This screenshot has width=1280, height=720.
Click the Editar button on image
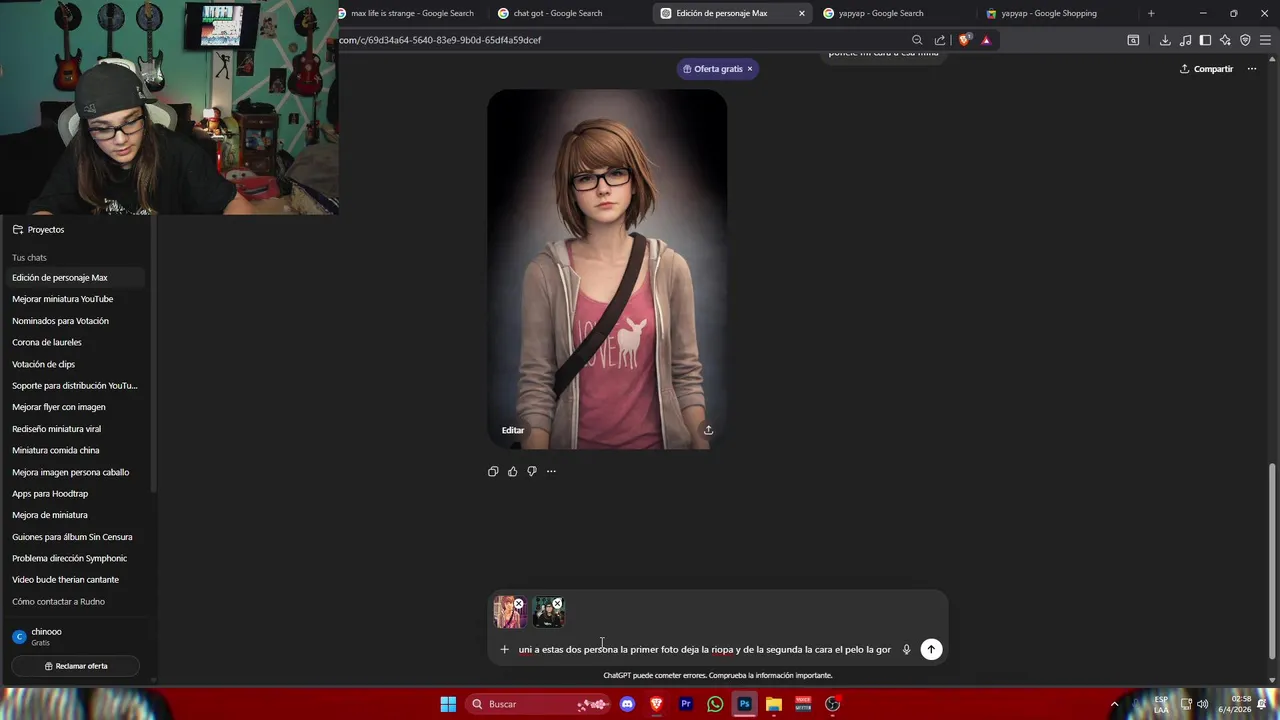point(513,430)
